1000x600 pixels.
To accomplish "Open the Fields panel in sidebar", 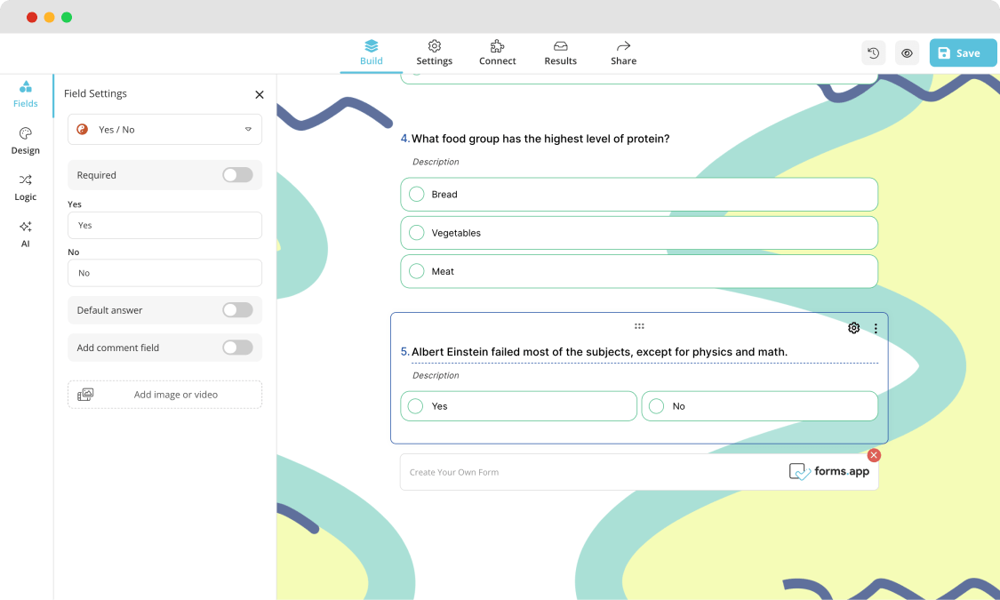I will pyautogui.click(x=25, y=94).
